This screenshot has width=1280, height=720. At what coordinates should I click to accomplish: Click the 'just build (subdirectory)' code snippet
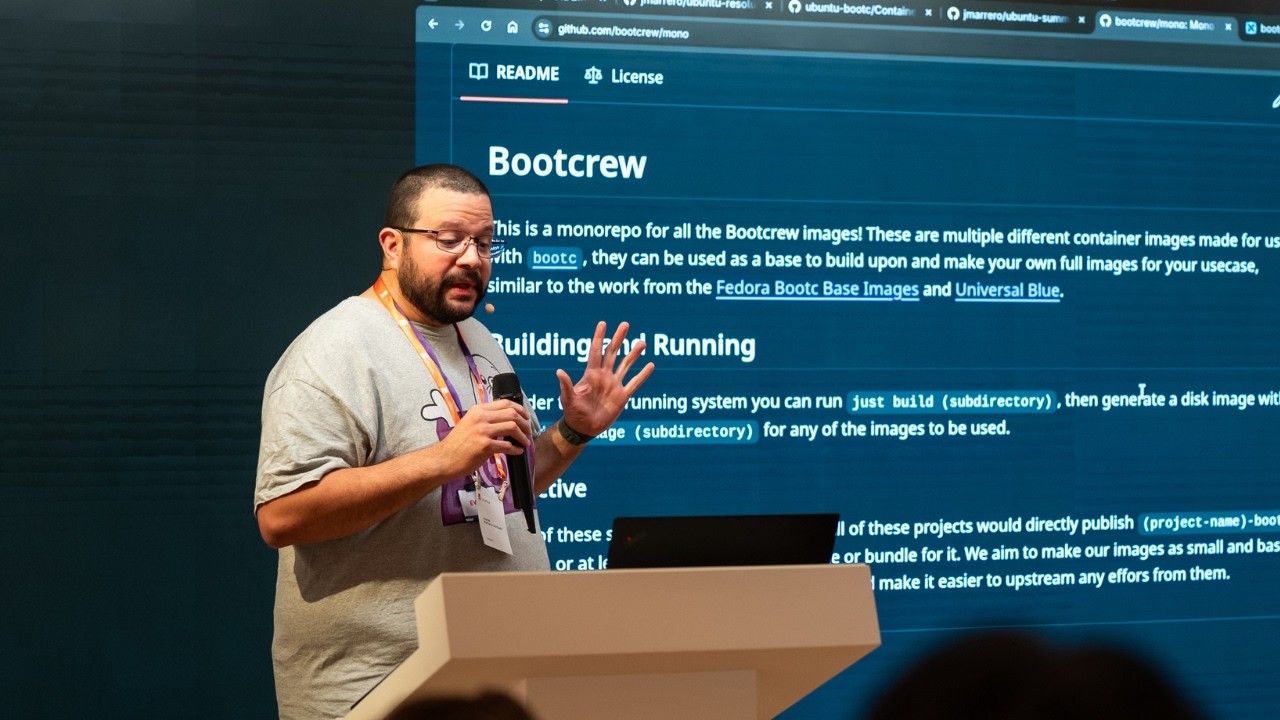coord(951,402)
